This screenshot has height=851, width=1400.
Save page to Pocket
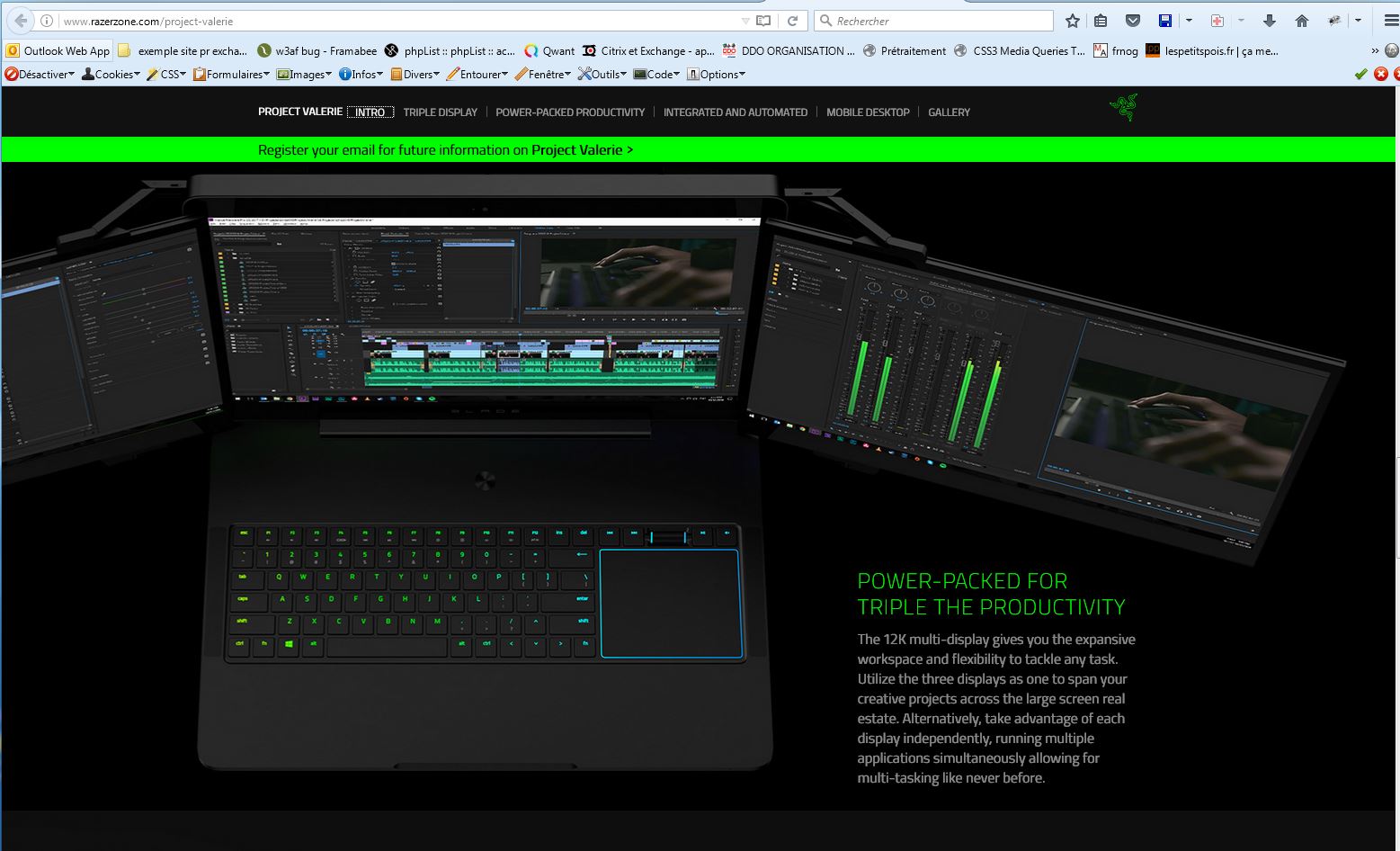point(1133,21)
